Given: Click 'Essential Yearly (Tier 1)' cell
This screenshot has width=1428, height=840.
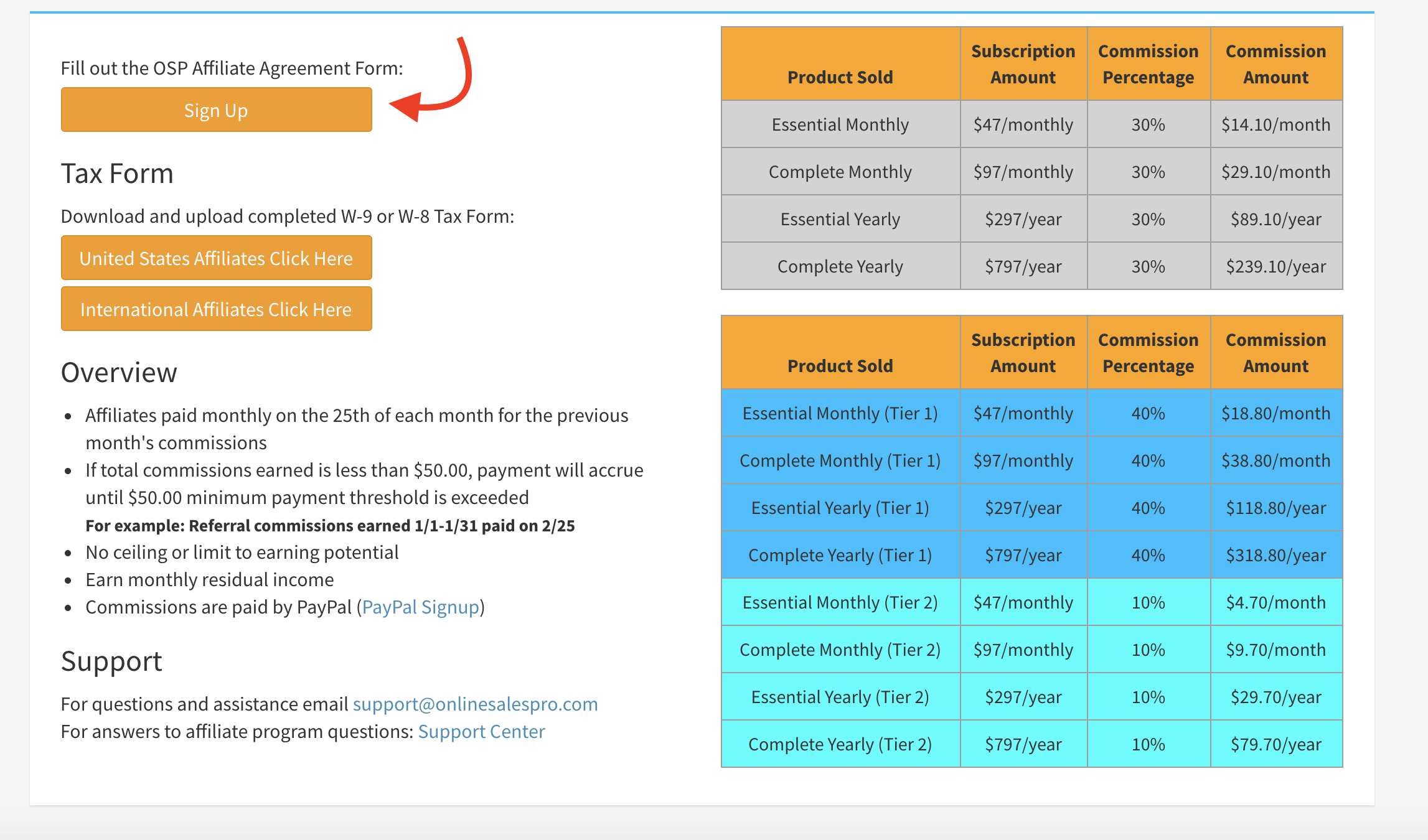Looking at the screenshot, I should tap(840, 508).
